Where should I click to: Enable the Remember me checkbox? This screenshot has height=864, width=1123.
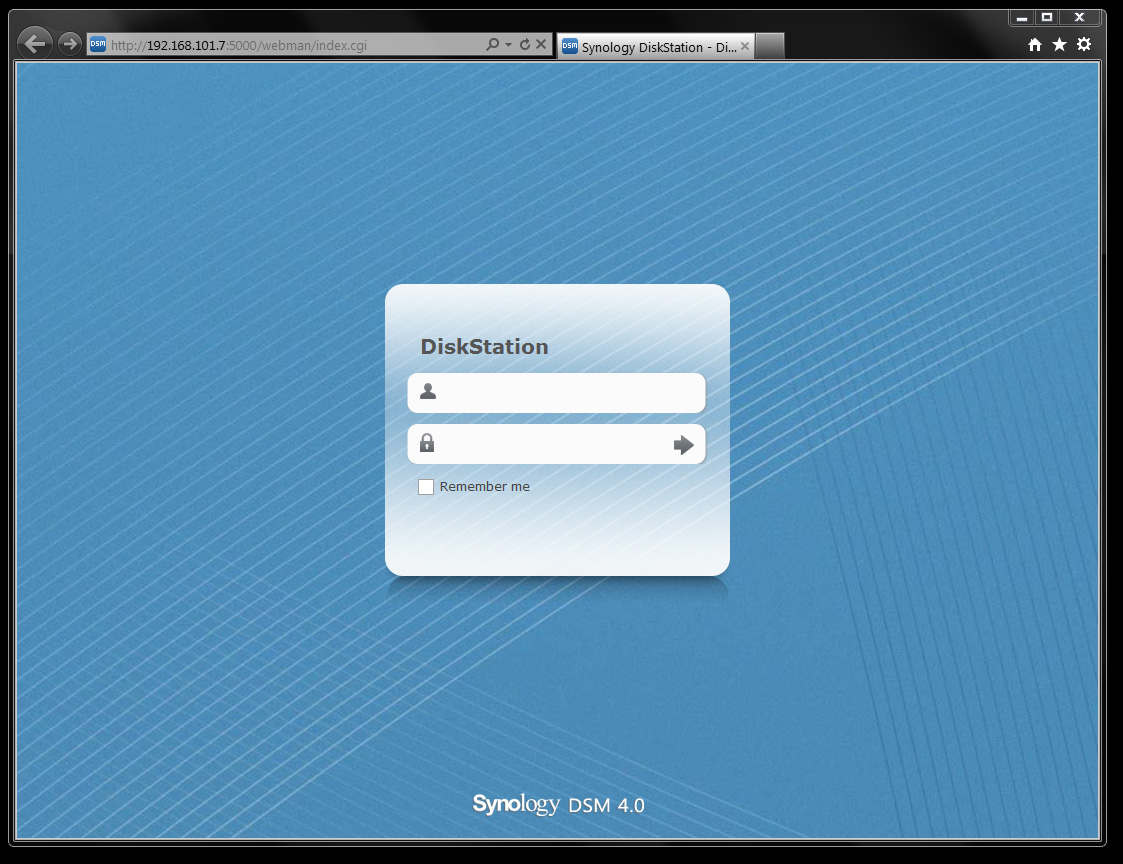pyautogui.click(x=426, y=487)
